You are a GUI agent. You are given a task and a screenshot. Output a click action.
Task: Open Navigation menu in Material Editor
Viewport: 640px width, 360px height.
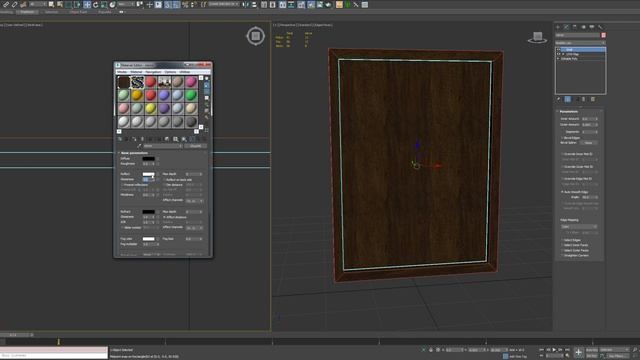click(153, 72)
